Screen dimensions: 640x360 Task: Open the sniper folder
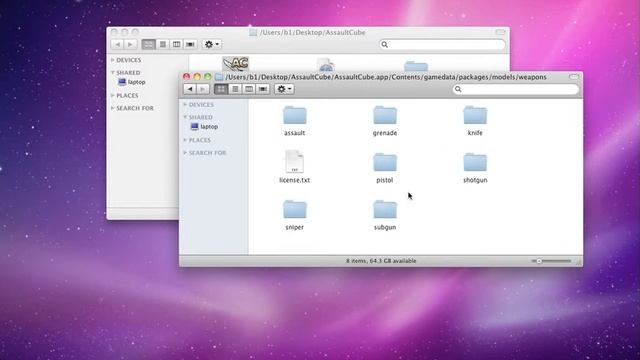(x=294, y=209)
